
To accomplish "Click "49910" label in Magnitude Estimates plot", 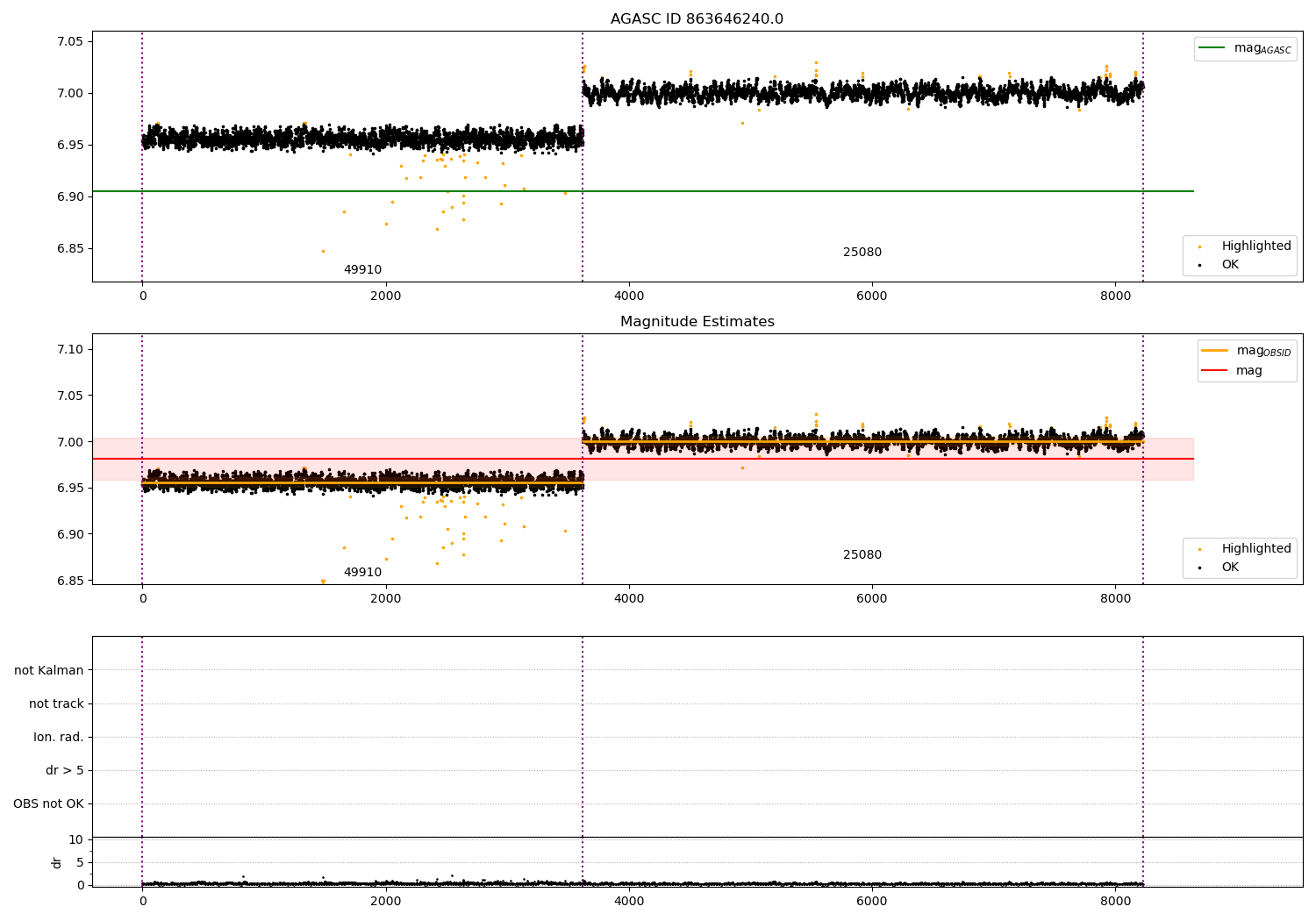I will pos(362,573).
